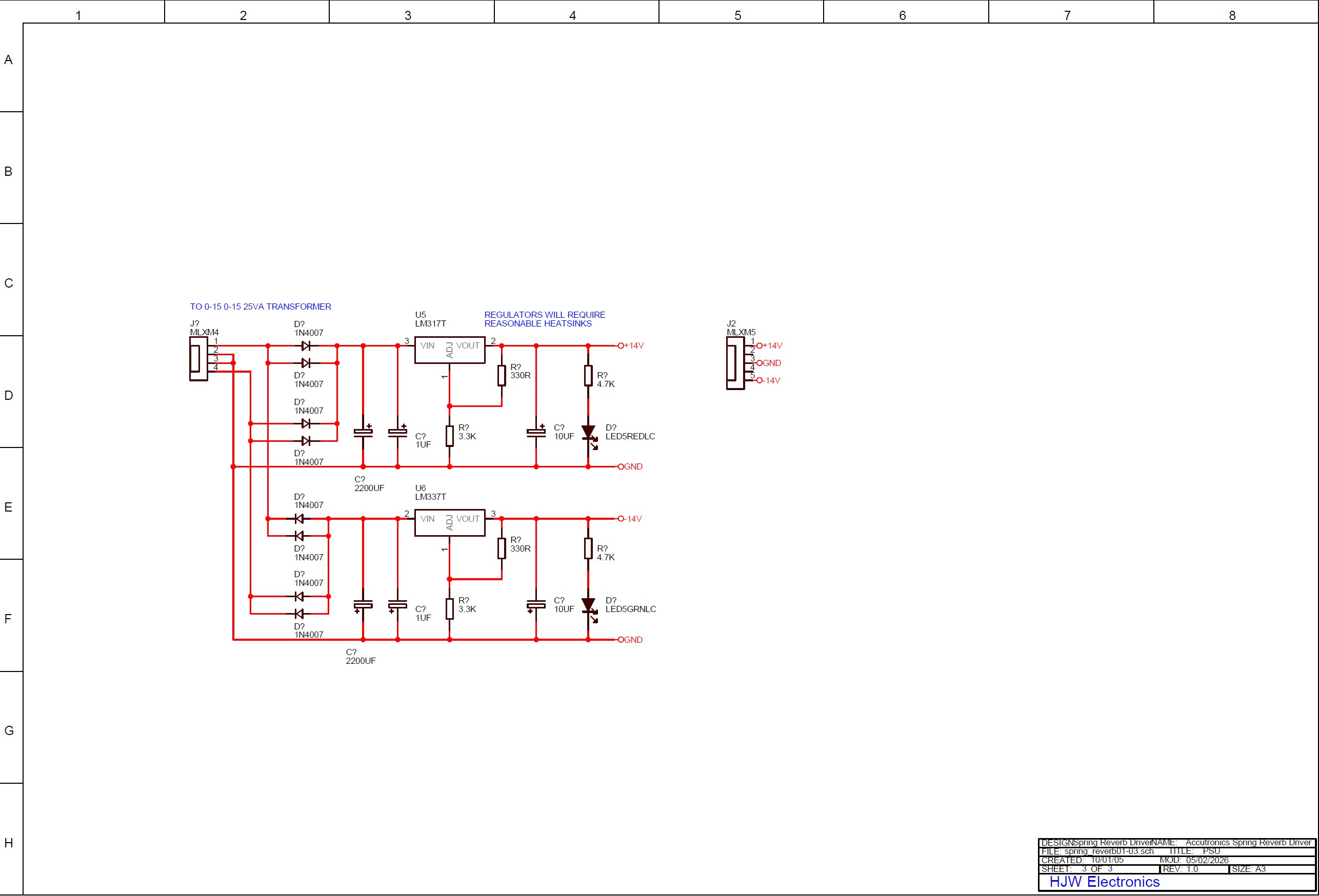The width and height of the screenshot is (1319, 896).
Task: Click the GND terminal on the lower rail
Action: pos(622,640)
